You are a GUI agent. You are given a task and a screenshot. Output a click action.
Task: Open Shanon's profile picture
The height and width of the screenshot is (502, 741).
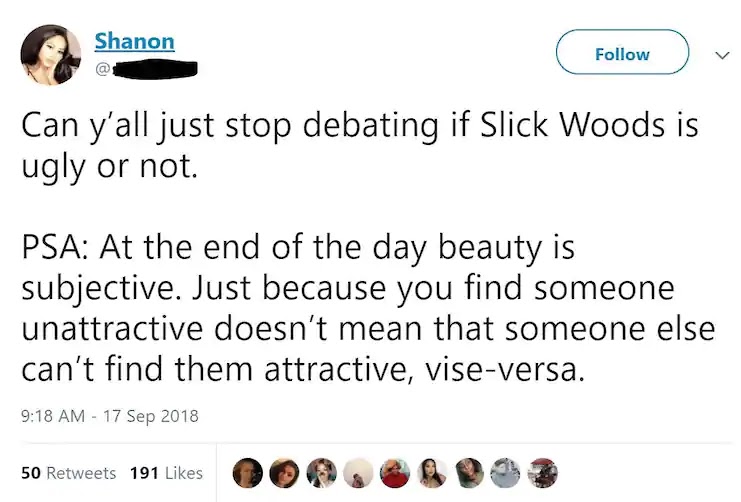coord(51,54)
